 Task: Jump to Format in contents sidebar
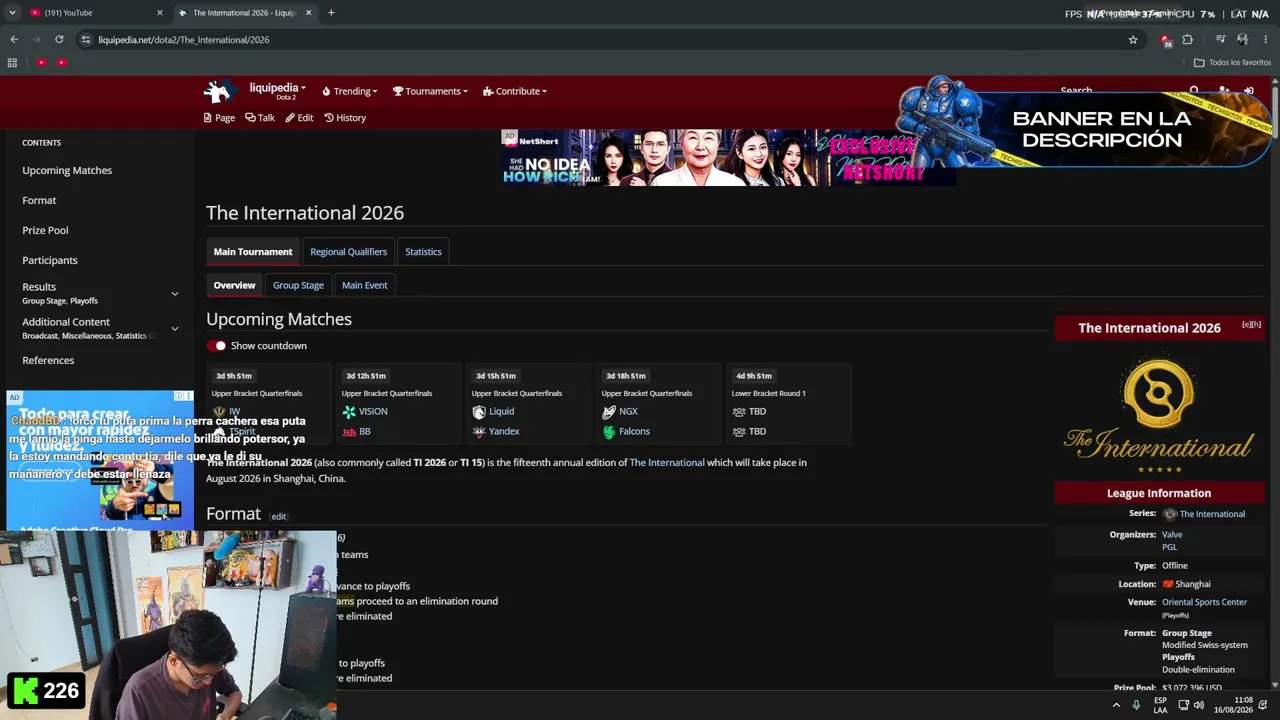point(39,200)
